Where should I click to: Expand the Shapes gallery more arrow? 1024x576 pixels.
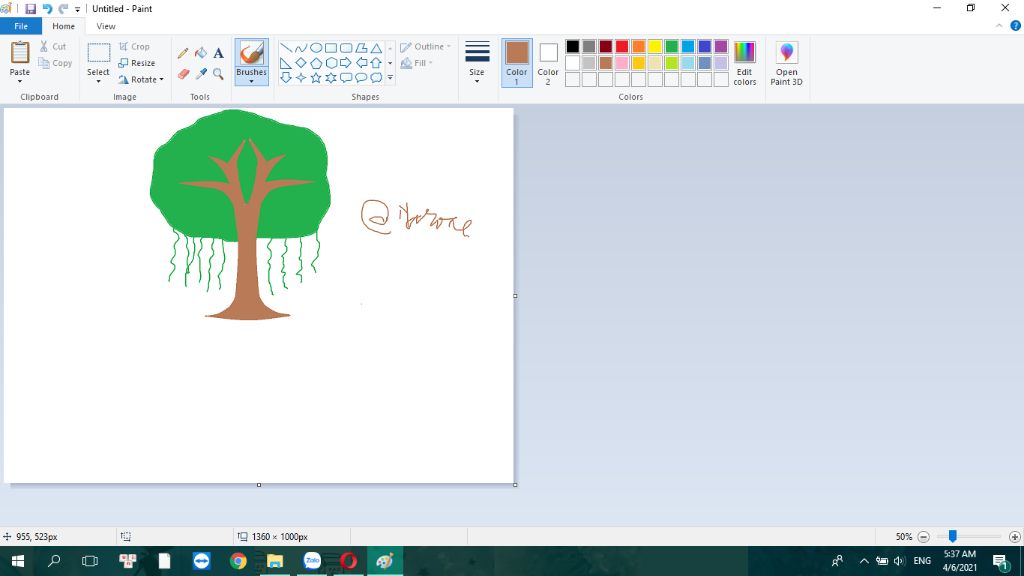(391, 78)
